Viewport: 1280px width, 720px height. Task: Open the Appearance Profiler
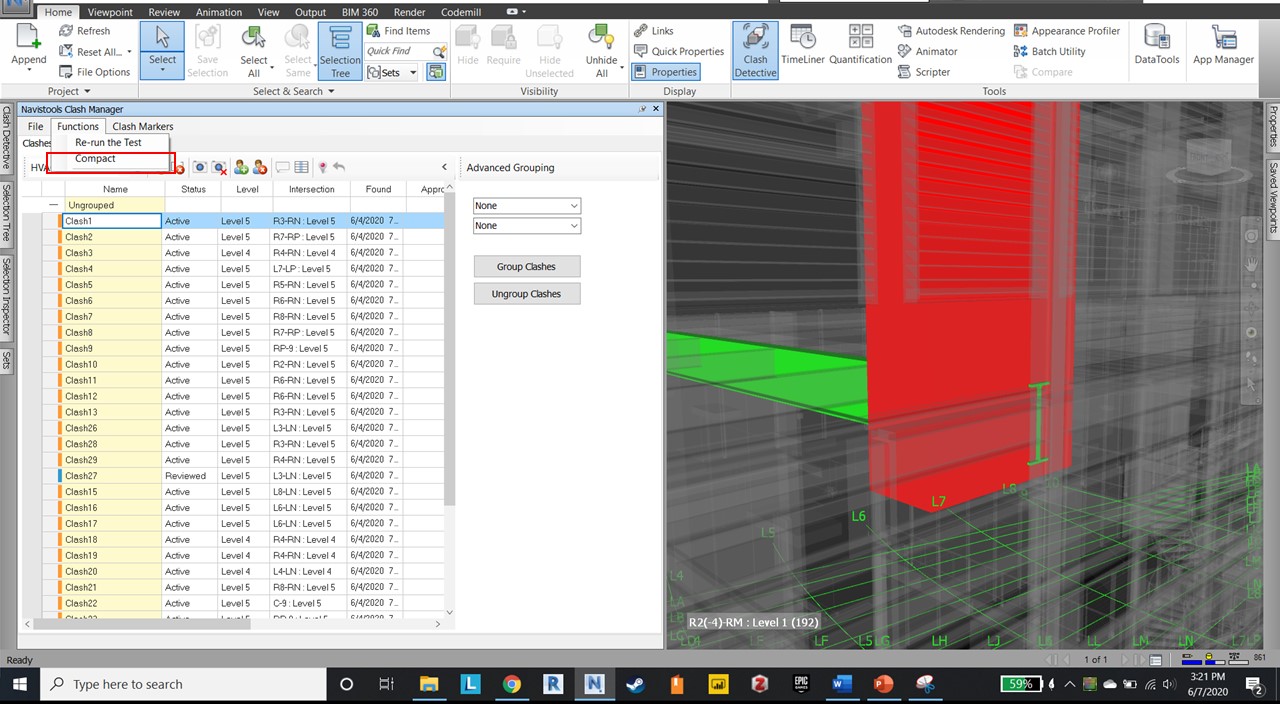(x=1066, y=31)
